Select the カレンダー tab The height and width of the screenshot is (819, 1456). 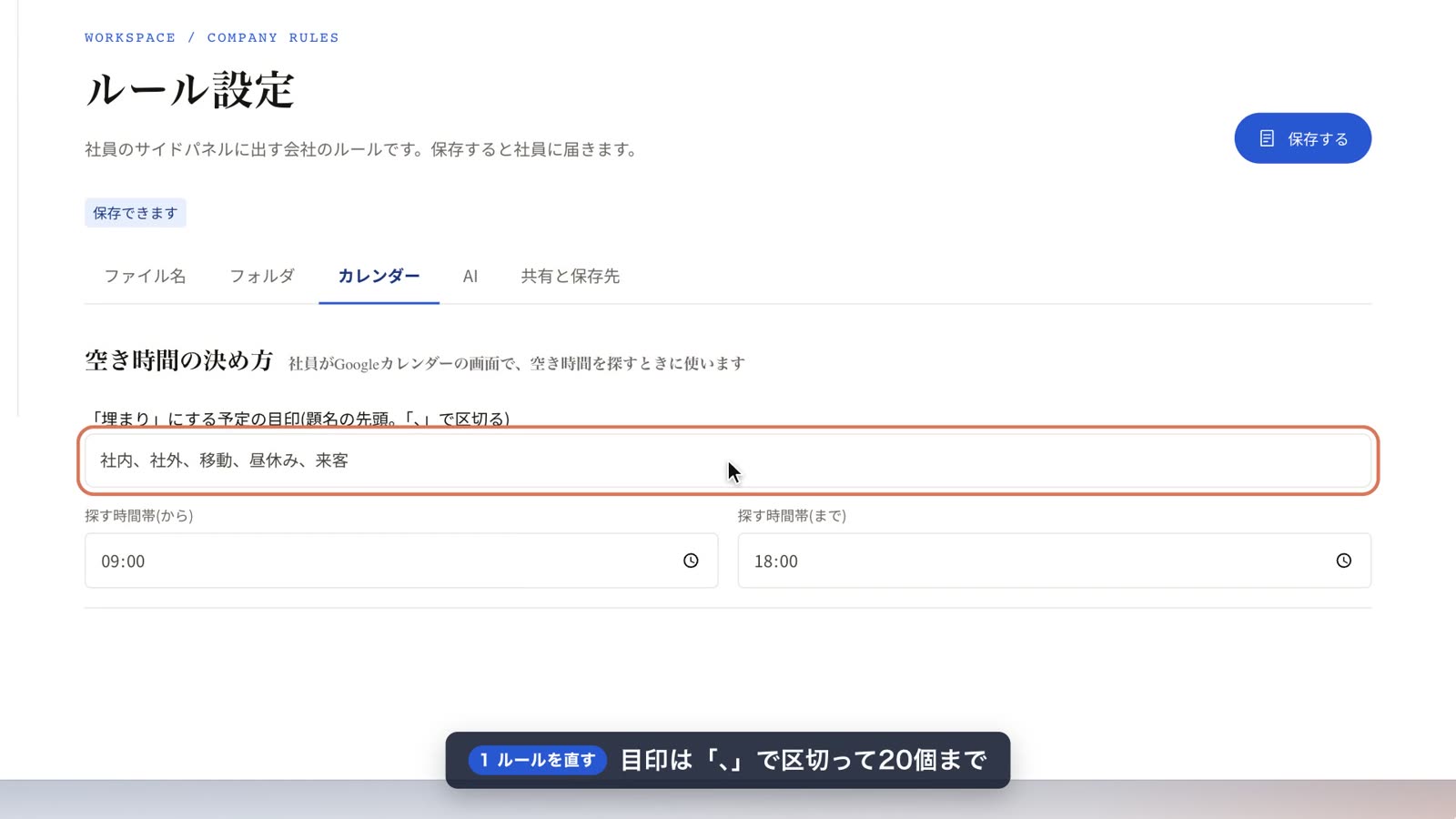[x=379, y=276]
